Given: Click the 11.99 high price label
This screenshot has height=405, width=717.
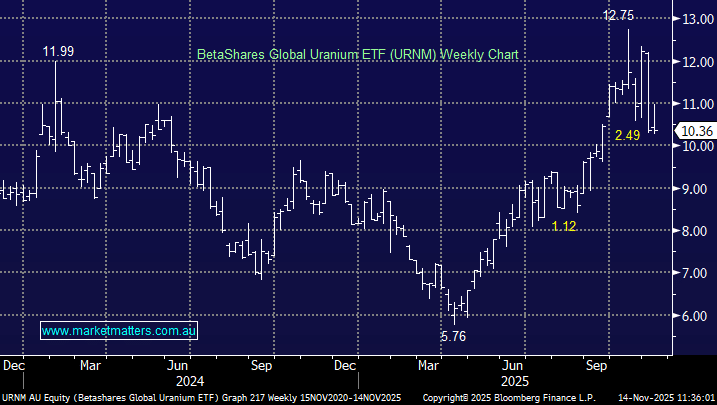Looking at the screenshot, I should pyautogui.click(x=58, y=51).
